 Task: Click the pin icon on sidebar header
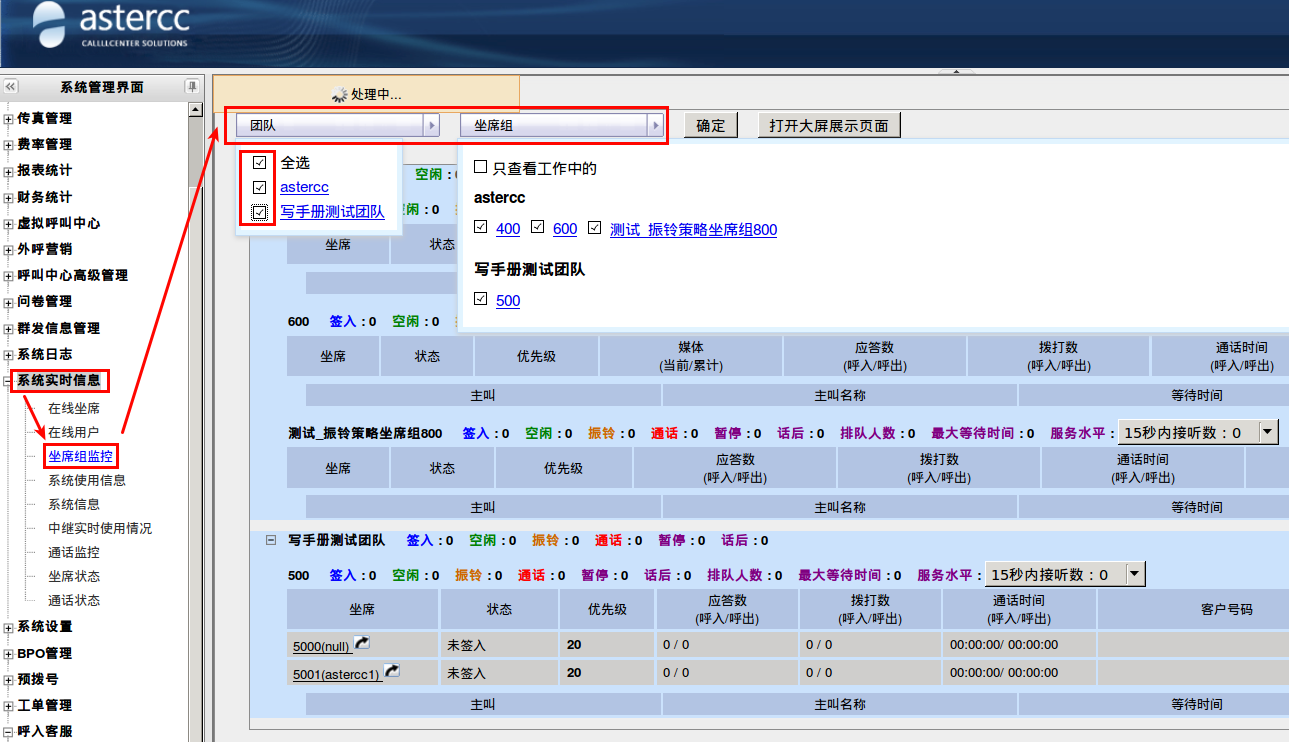point(192,87)
